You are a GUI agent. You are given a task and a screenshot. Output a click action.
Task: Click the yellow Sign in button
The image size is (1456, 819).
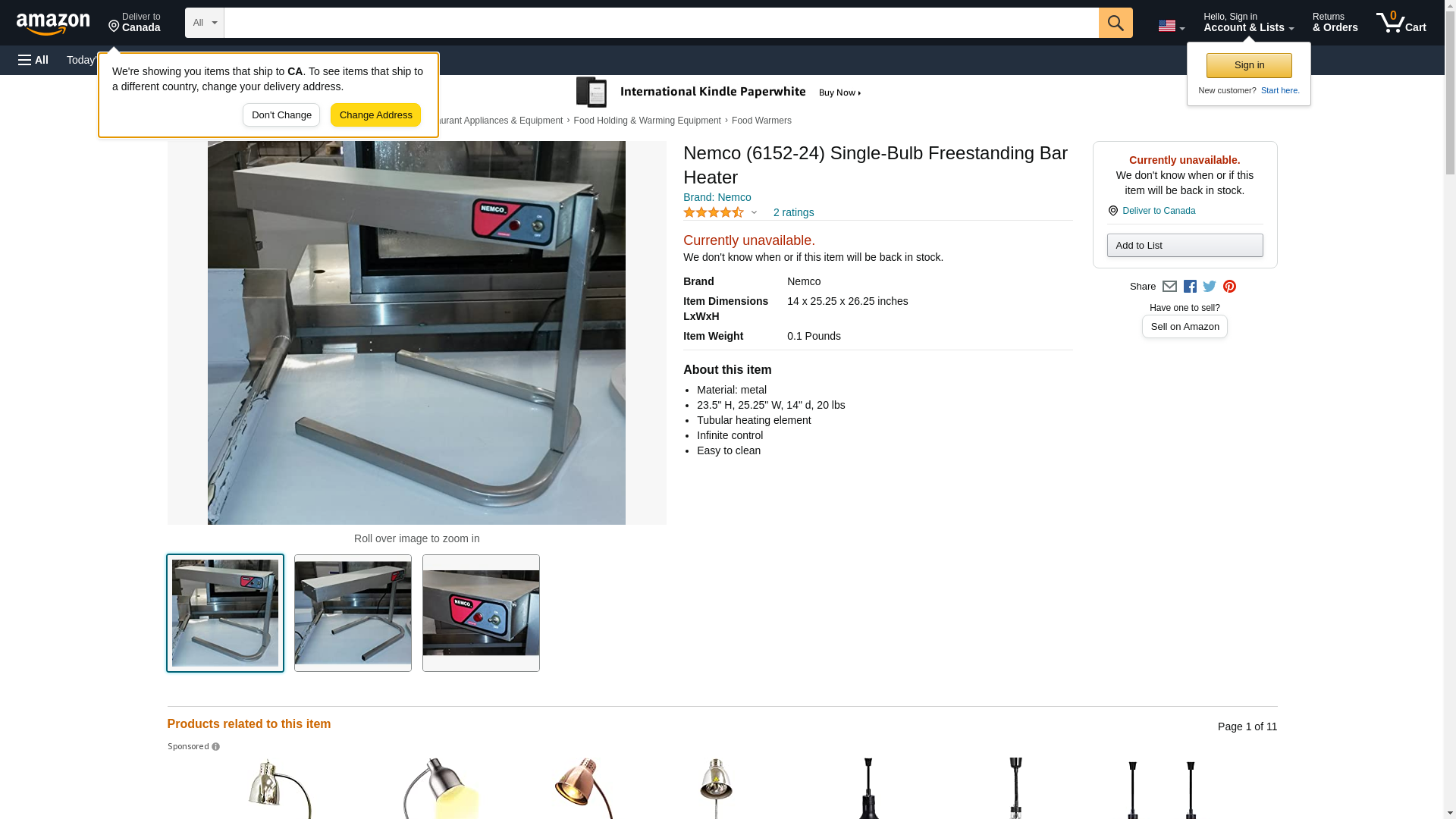coord(1249,65)
